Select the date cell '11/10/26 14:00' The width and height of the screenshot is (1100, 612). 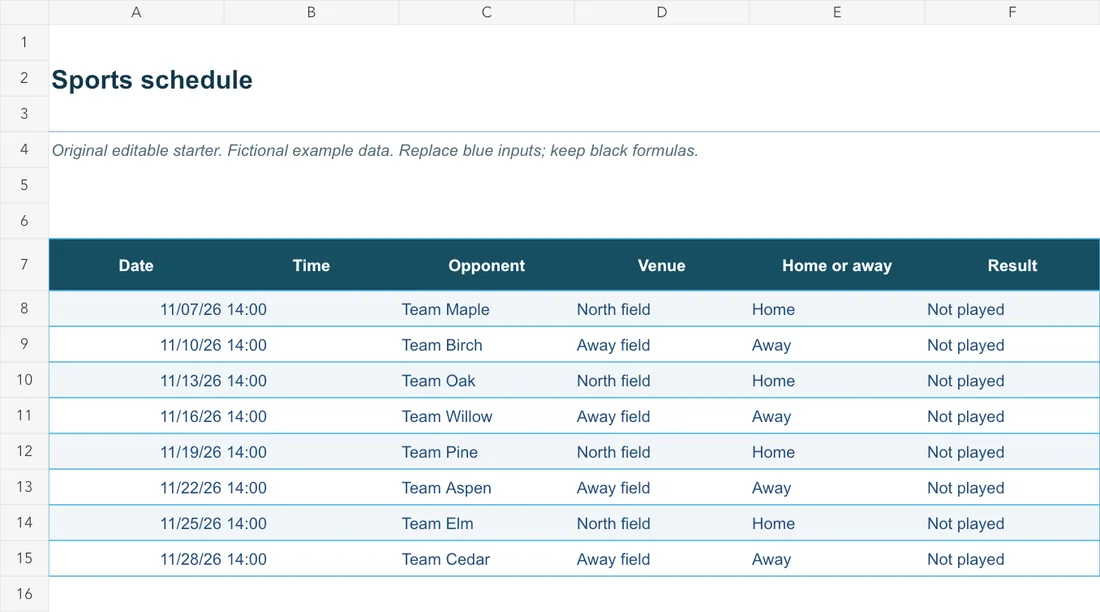click(x=213, y=345)
